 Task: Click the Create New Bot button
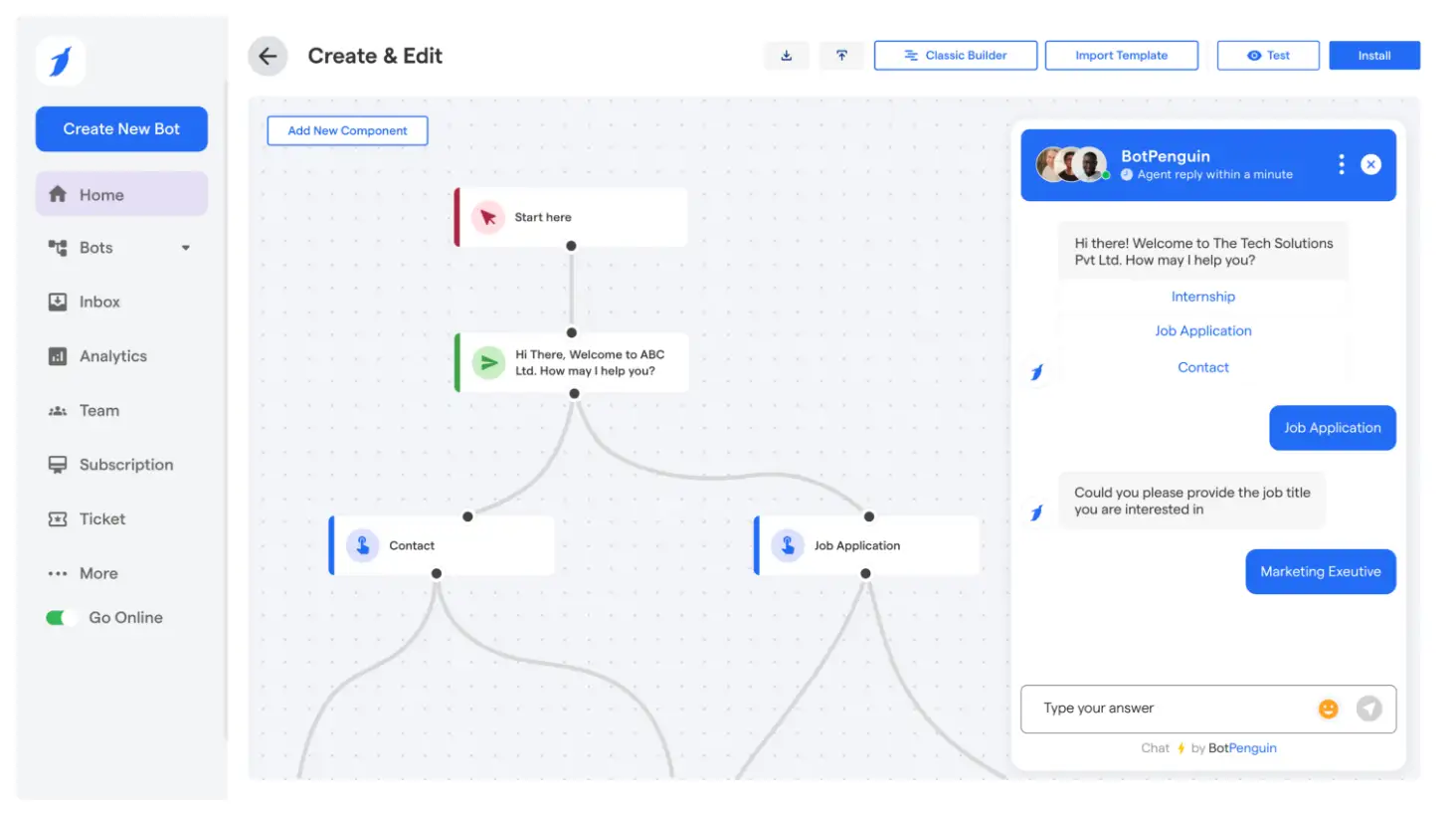click(x=120, y=128)
